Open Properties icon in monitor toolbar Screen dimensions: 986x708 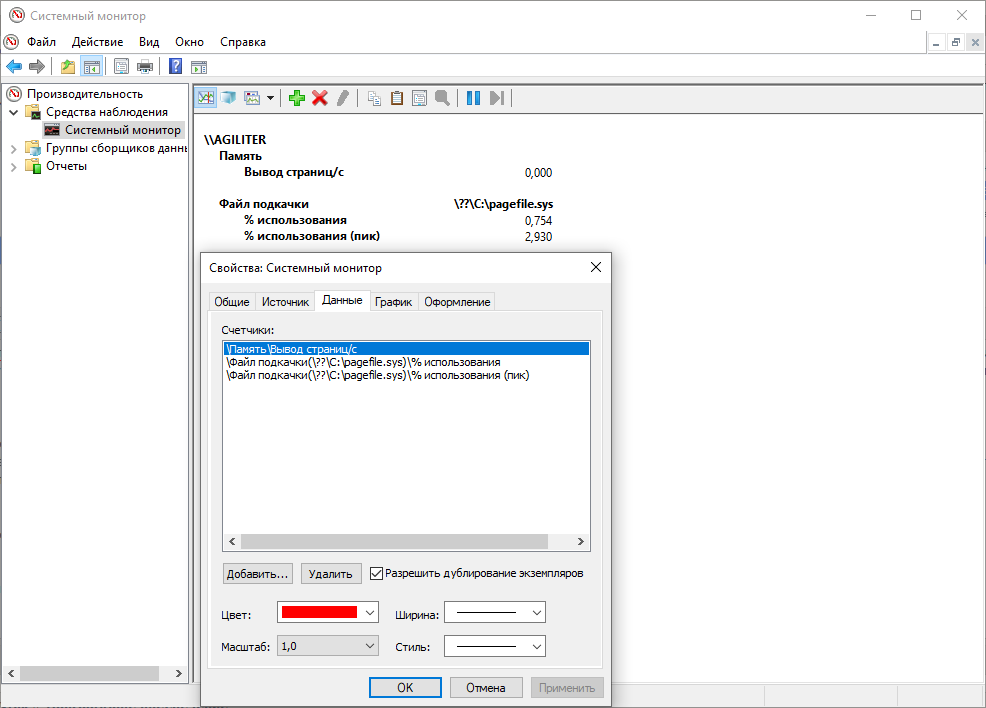419,98
